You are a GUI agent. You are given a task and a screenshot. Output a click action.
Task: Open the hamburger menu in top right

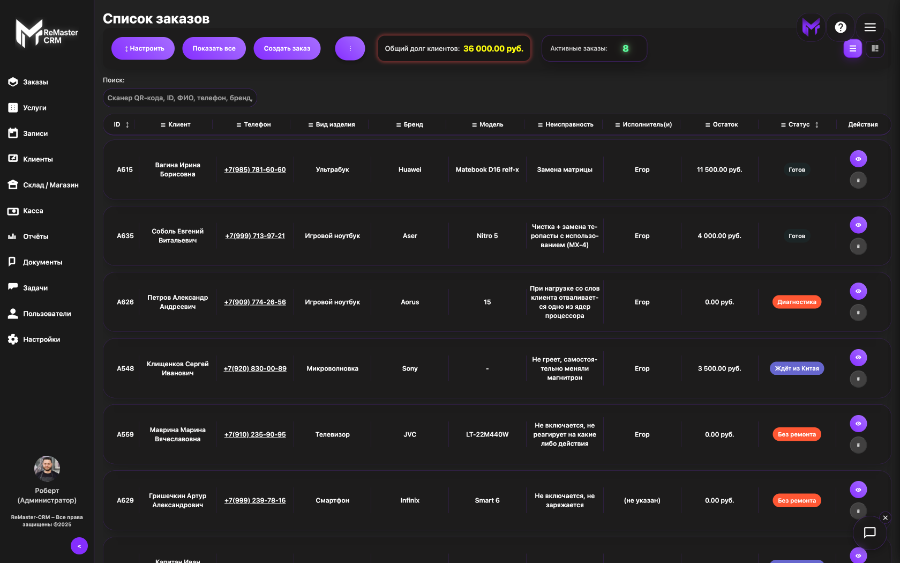point(870,27)
